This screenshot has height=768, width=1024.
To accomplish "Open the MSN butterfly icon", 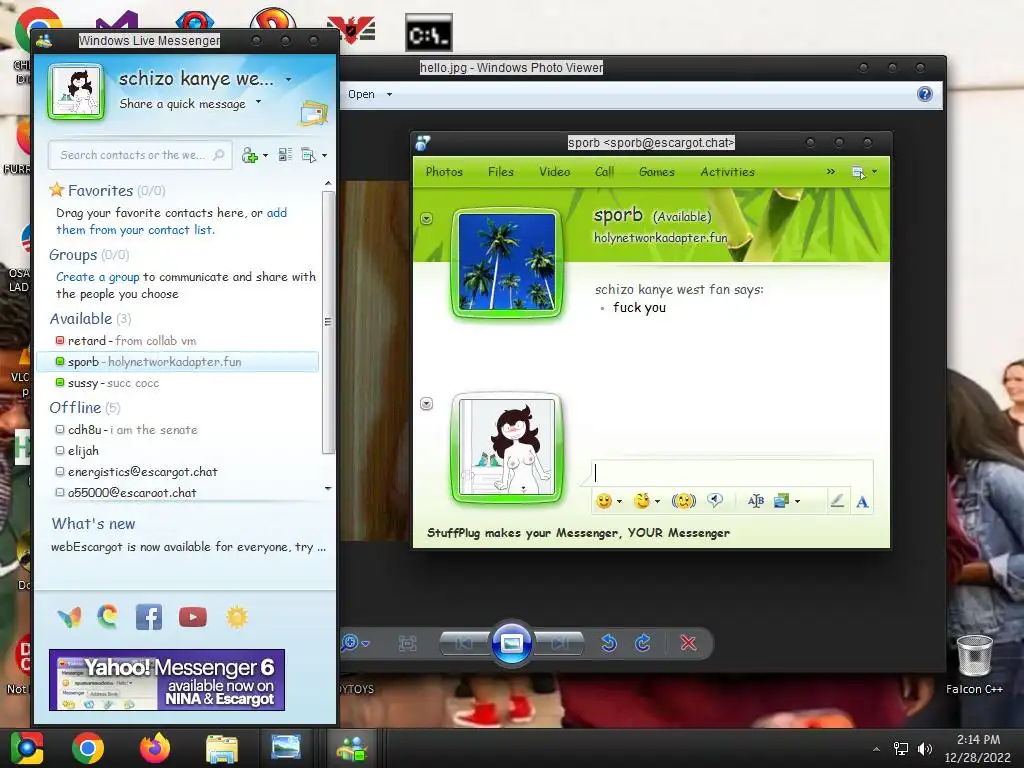I will click(69, 617).
